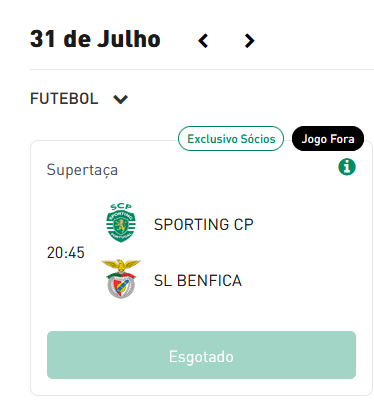Click the SCP letters above Sporting crest

[x=121, y=207]
